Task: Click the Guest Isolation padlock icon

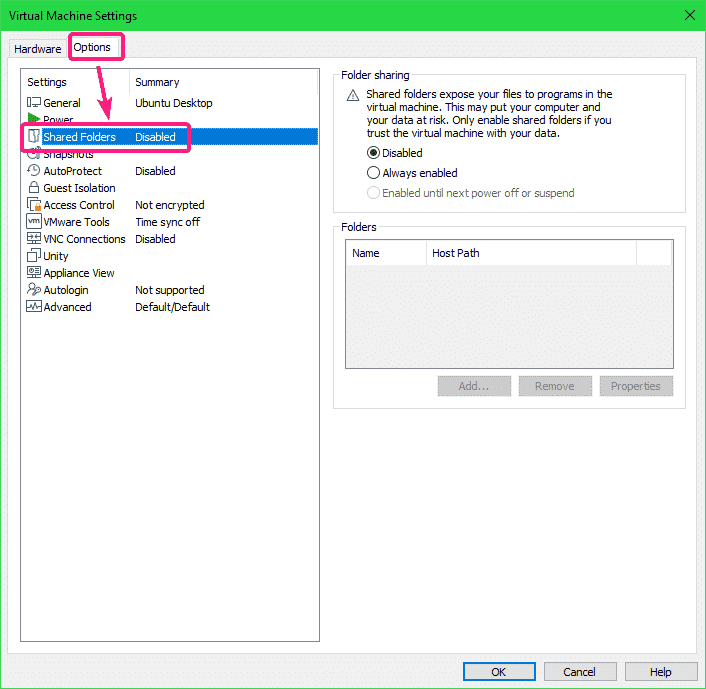Action: tap(34, 187)
